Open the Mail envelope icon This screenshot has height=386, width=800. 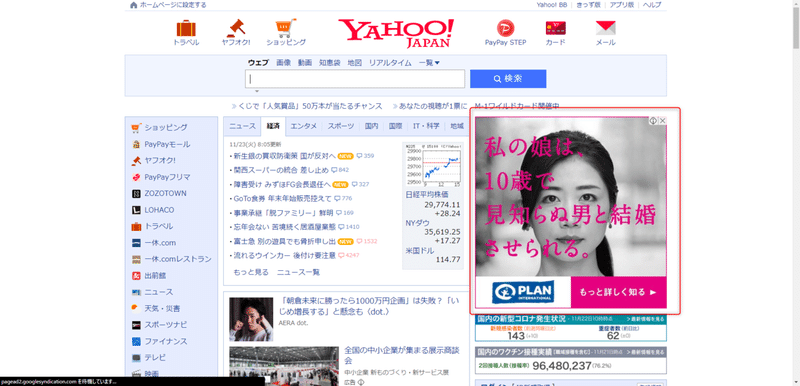point(606,28)
